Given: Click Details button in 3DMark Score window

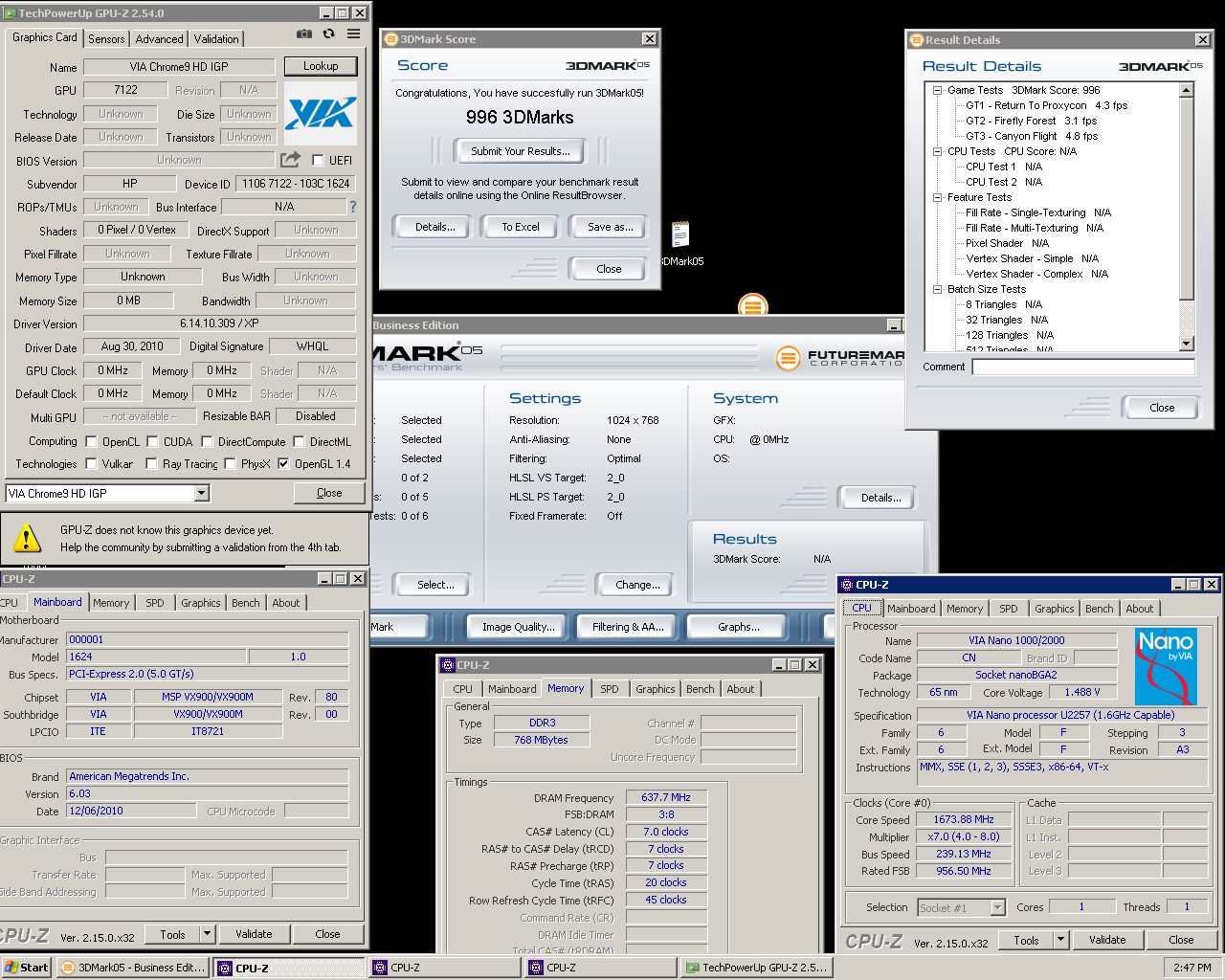Looking at the screenshot, I should (x=434, y=227).
